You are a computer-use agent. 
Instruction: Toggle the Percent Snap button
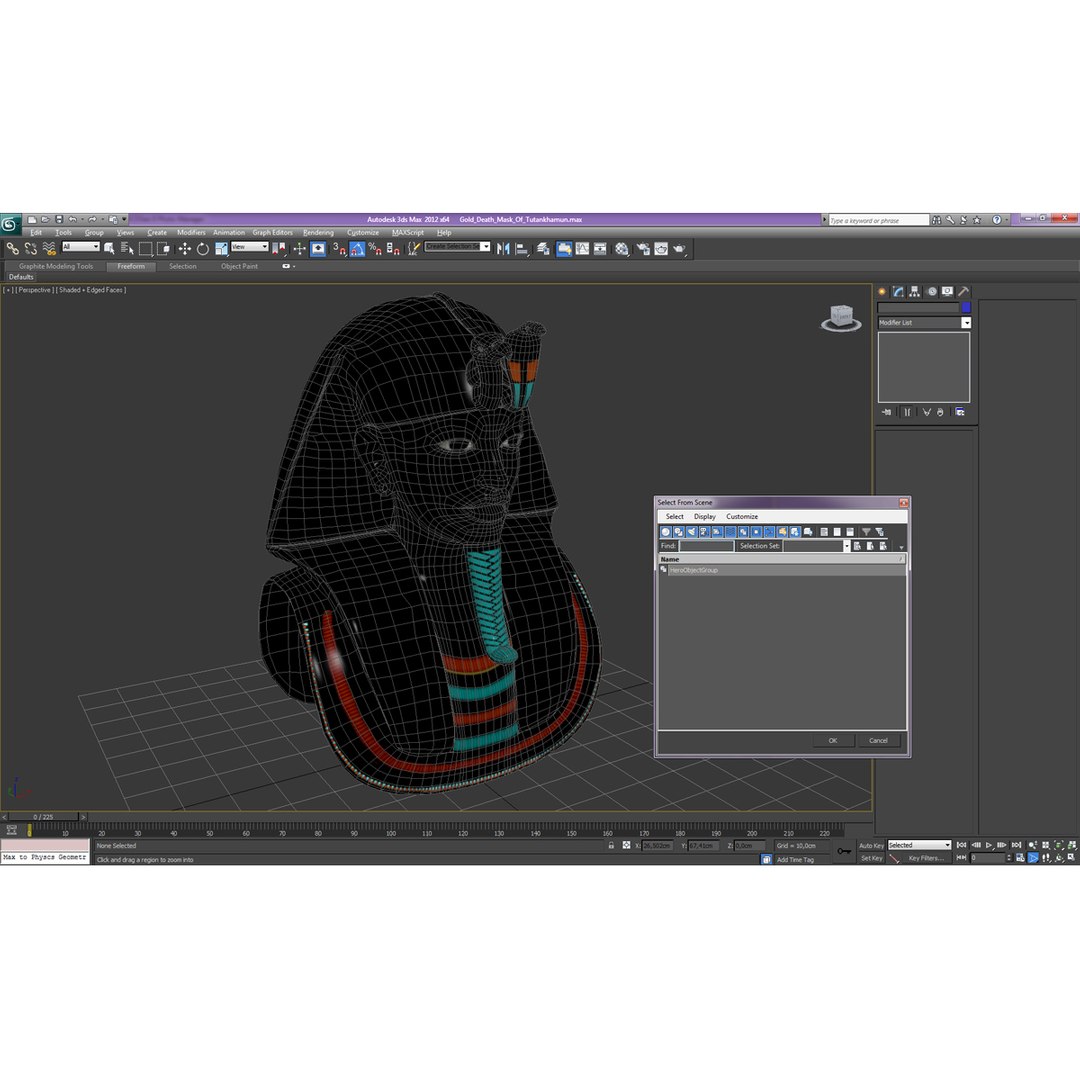tap(375, 249)
